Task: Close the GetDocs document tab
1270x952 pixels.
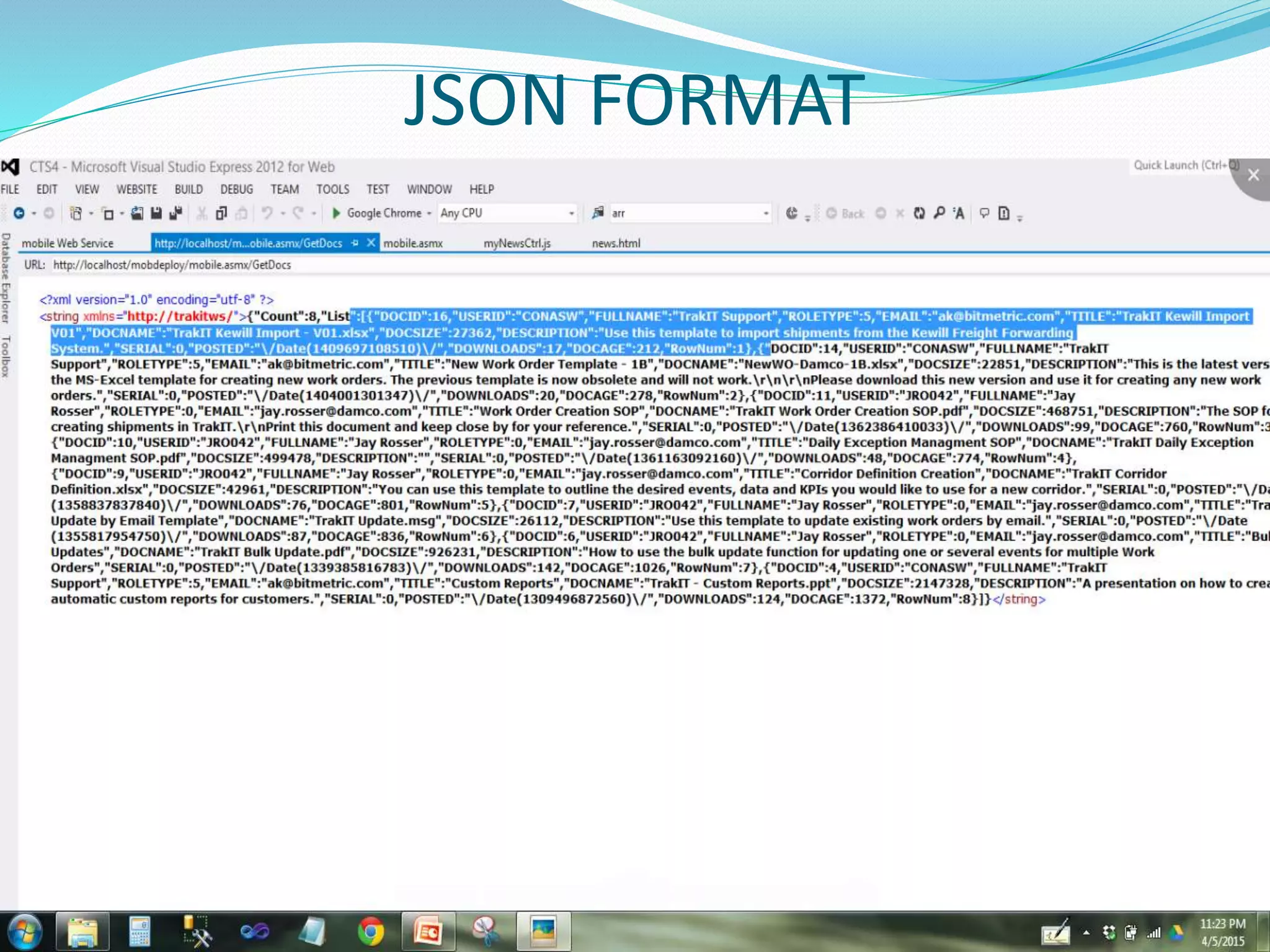Action: coord(371,242)
